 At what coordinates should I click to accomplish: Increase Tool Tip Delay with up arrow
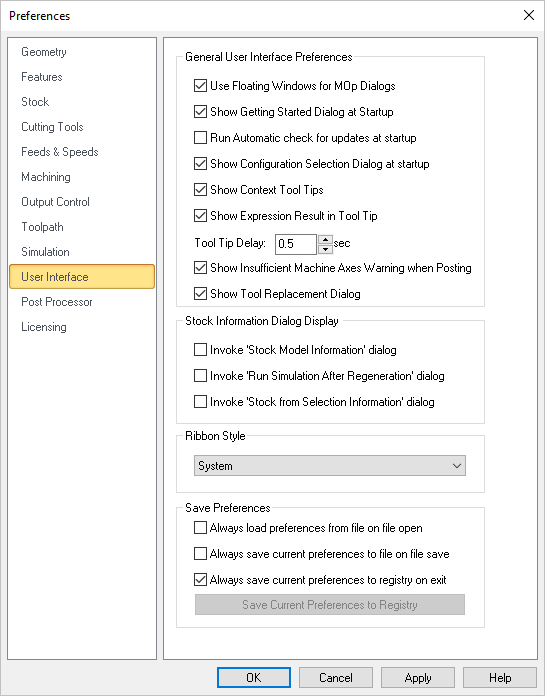point(326,239)
